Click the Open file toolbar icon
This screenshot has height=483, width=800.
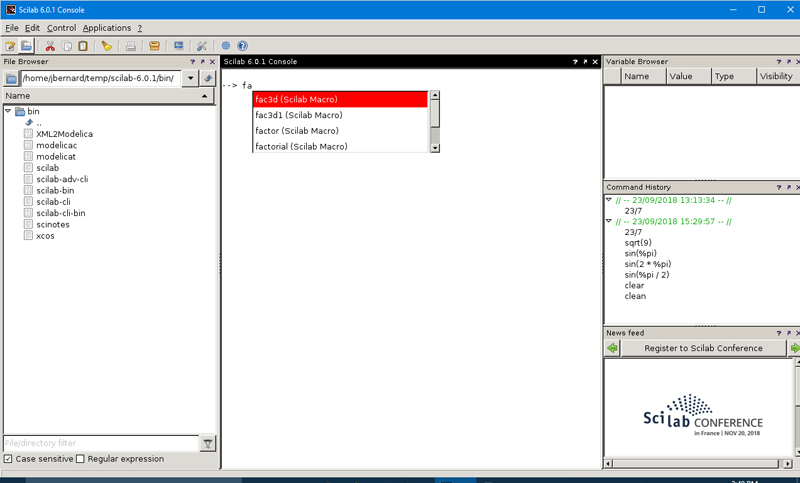[26, 46]
